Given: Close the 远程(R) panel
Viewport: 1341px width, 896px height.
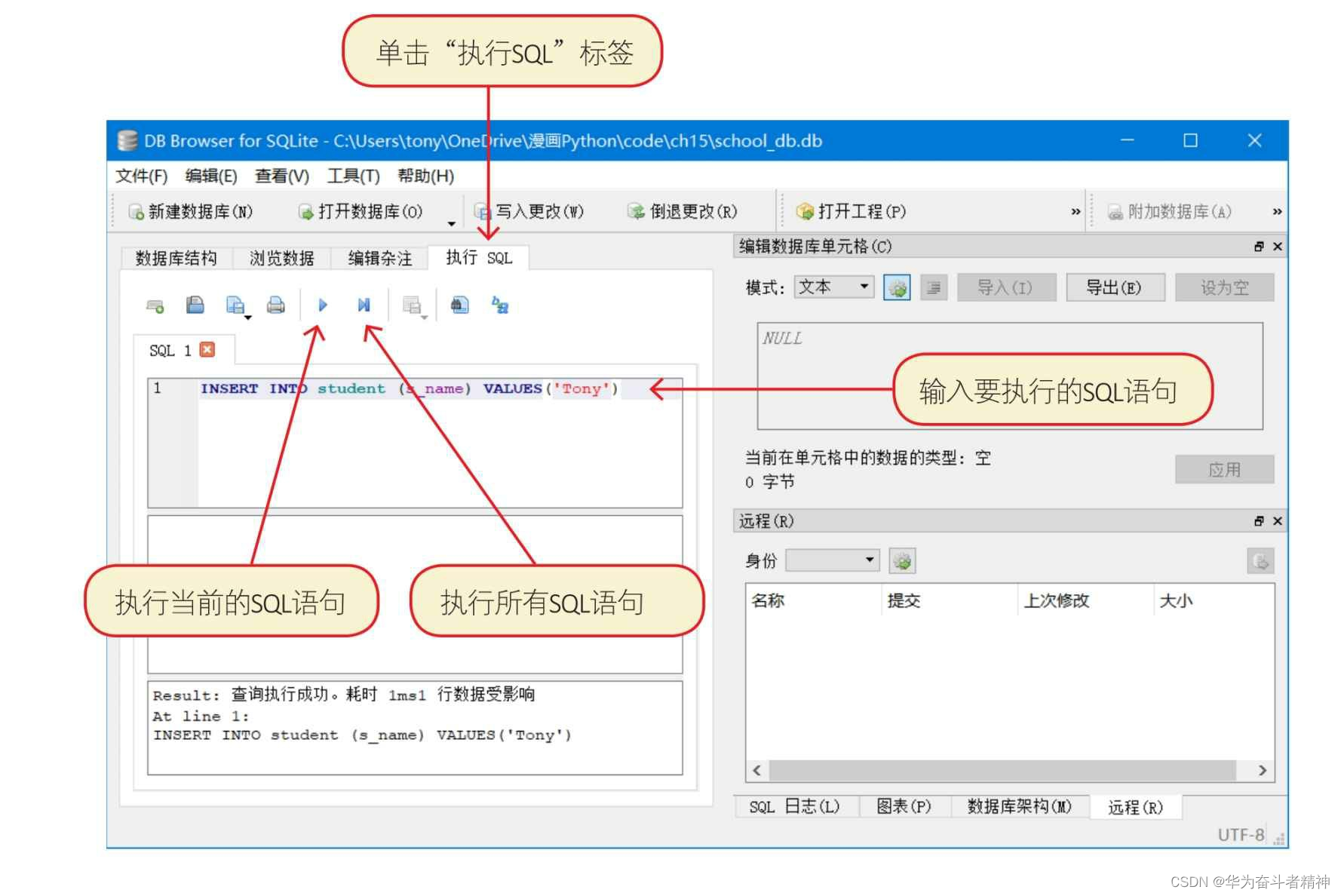Looking at the screenshot, I should [x=1278, y=521].
